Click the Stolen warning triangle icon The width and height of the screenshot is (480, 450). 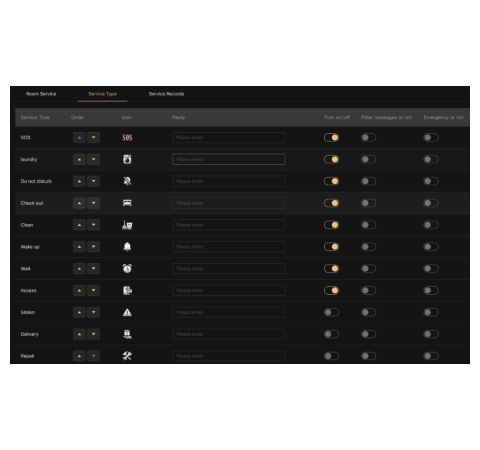[127, 312]
